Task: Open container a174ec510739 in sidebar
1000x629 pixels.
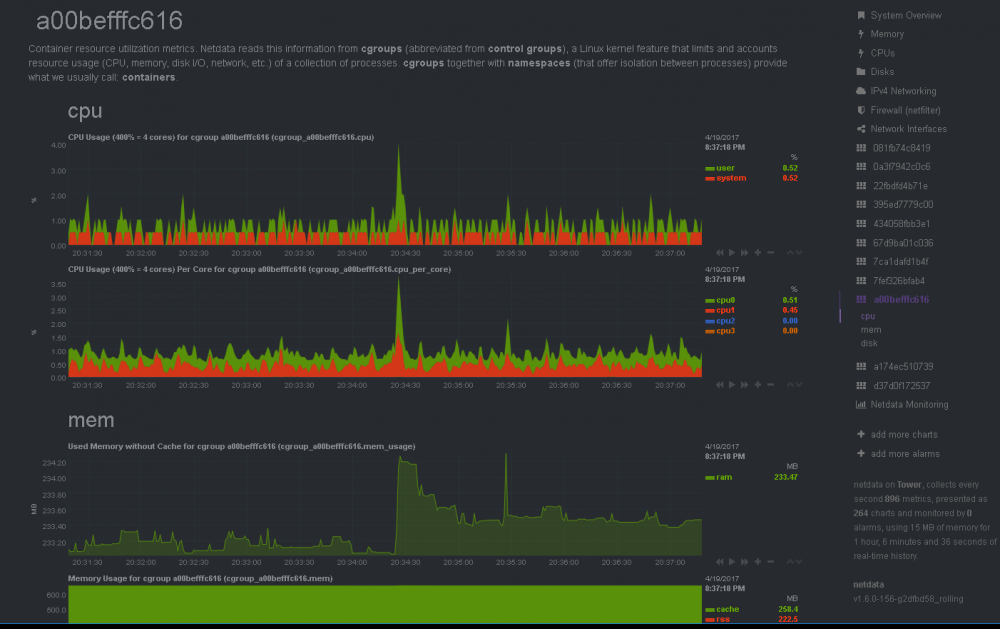Action: [x=903, y=367]
